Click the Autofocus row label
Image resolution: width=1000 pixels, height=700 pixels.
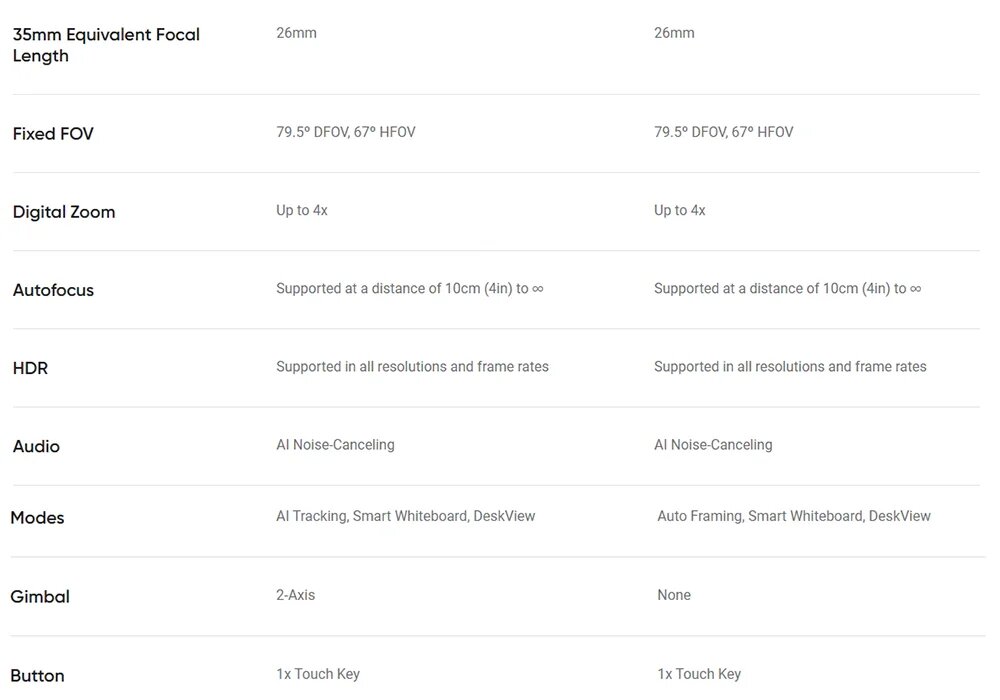pos(53,290)
